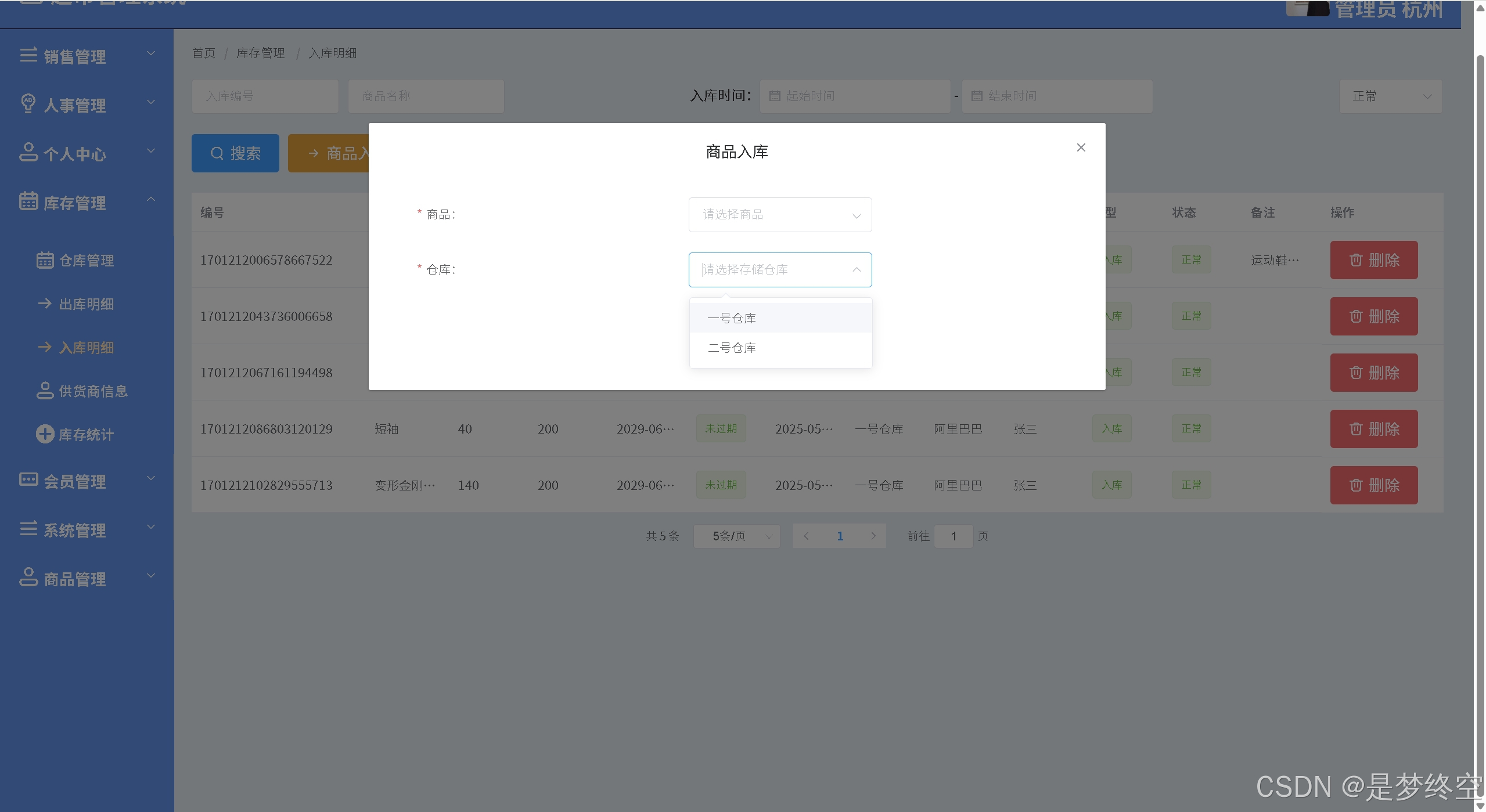Click the 出库明细 arrow icon
The width and height of the screenshot is (1486, 812).
click(45, 304)
